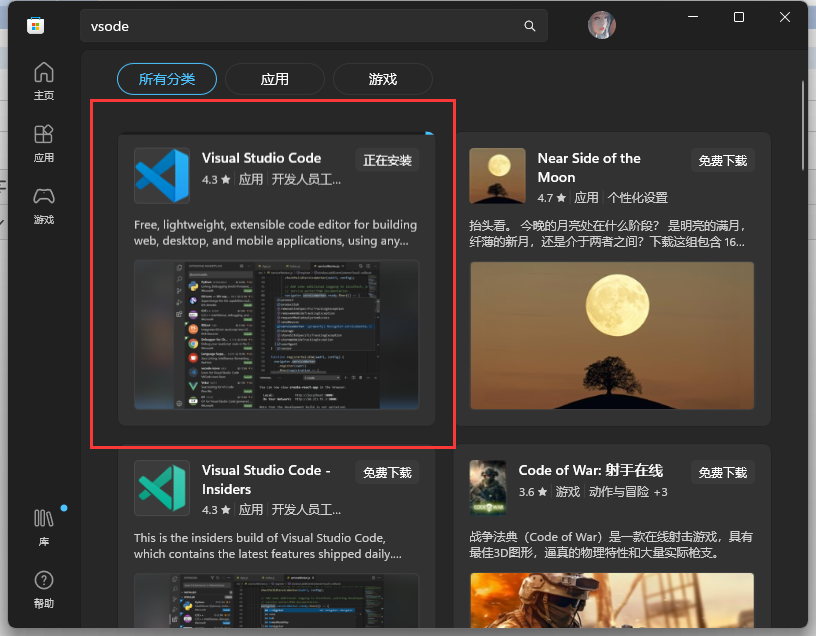Click the 3.6 star rating text
Viewport: 816px width, 636px height.
pyautogui.click(x=532, y=492)
